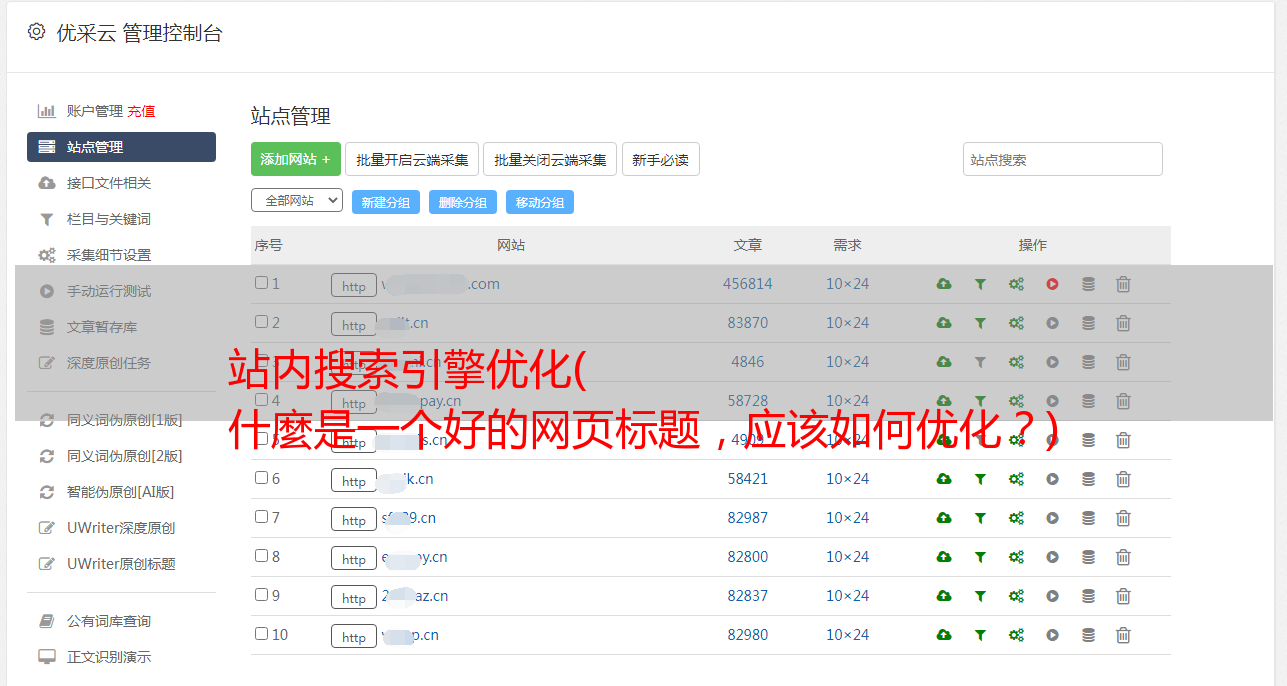Click the database icon in row 10
The image size is (1287, 686).
tap(1088, 635)
